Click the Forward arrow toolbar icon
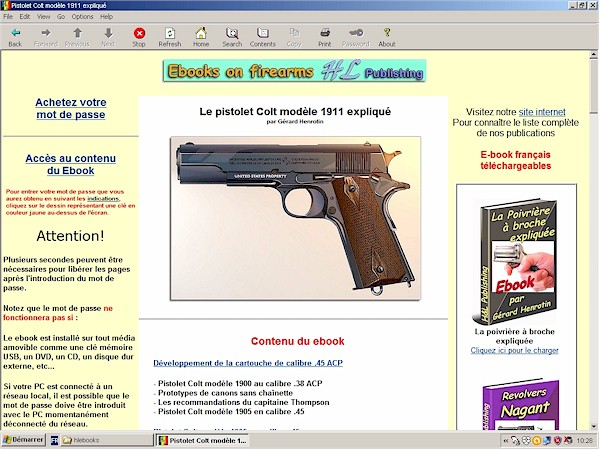This screenshot has height=450, width=600. pyautogui.click(x=46, y=33)
